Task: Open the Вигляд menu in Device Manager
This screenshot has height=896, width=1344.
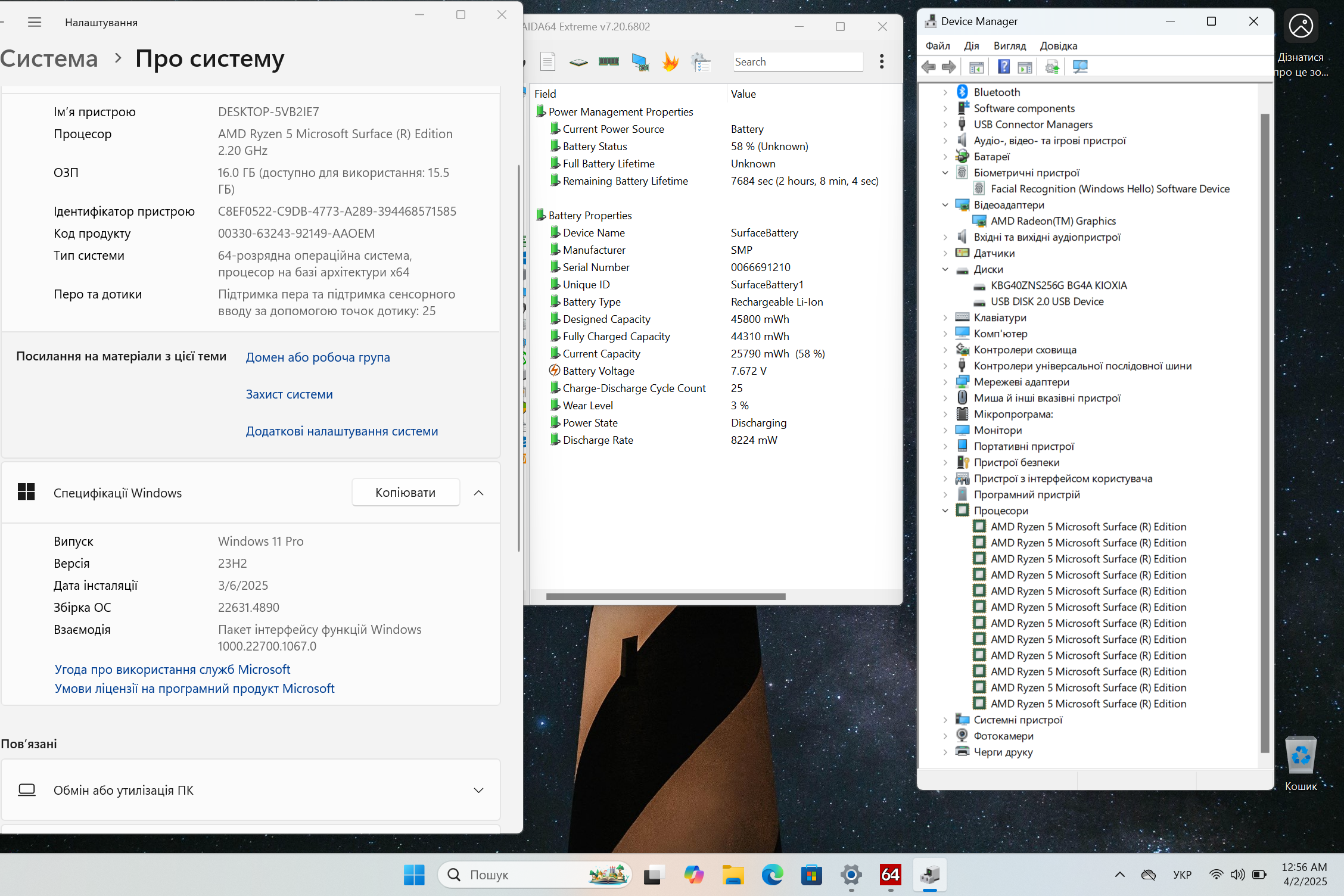Action: tap(1010, 46)
